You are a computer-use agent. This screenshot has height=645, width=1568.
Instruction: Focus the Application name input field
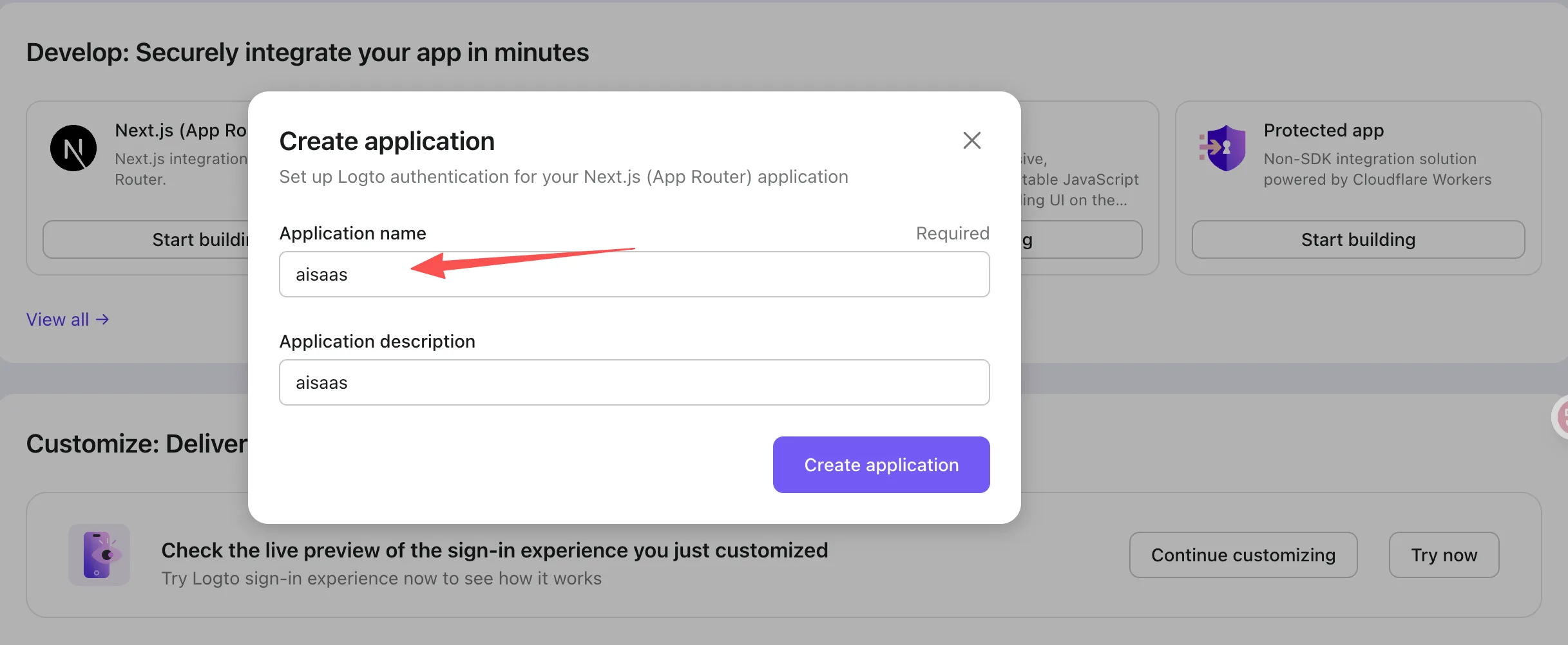[x=634, y=274]
